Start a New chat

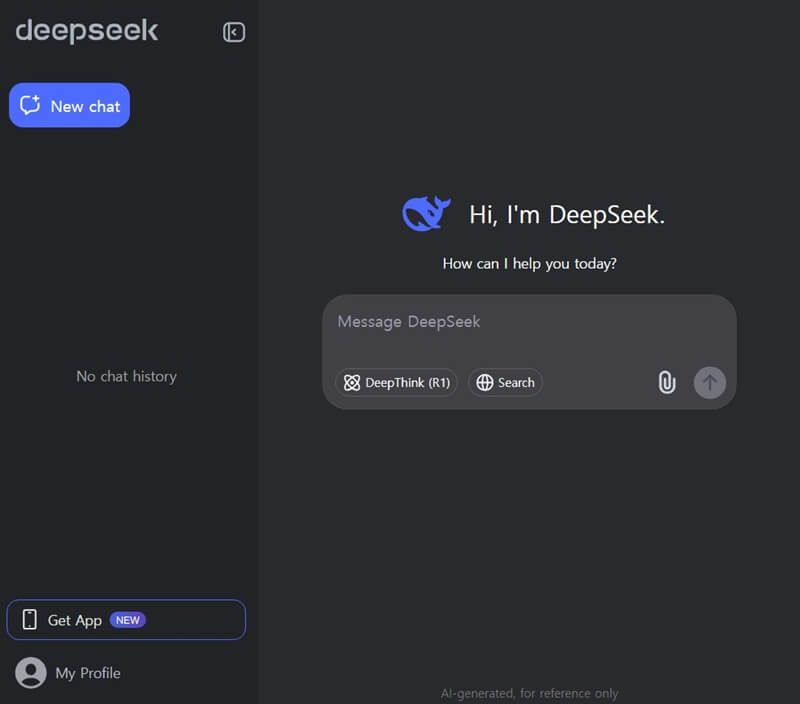tap(69, 105)
